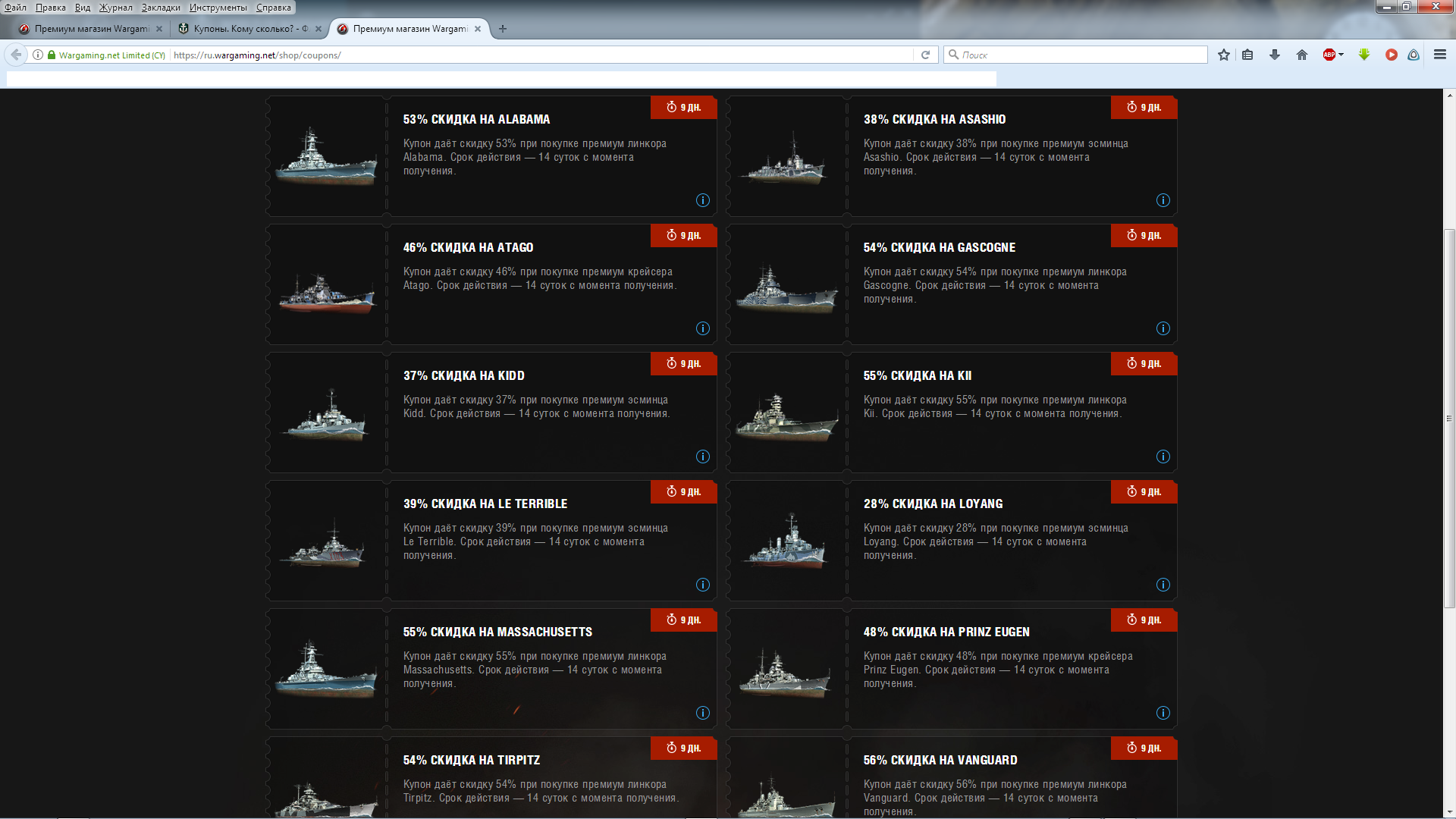Show site information icon in address bar

coord(38,55)
